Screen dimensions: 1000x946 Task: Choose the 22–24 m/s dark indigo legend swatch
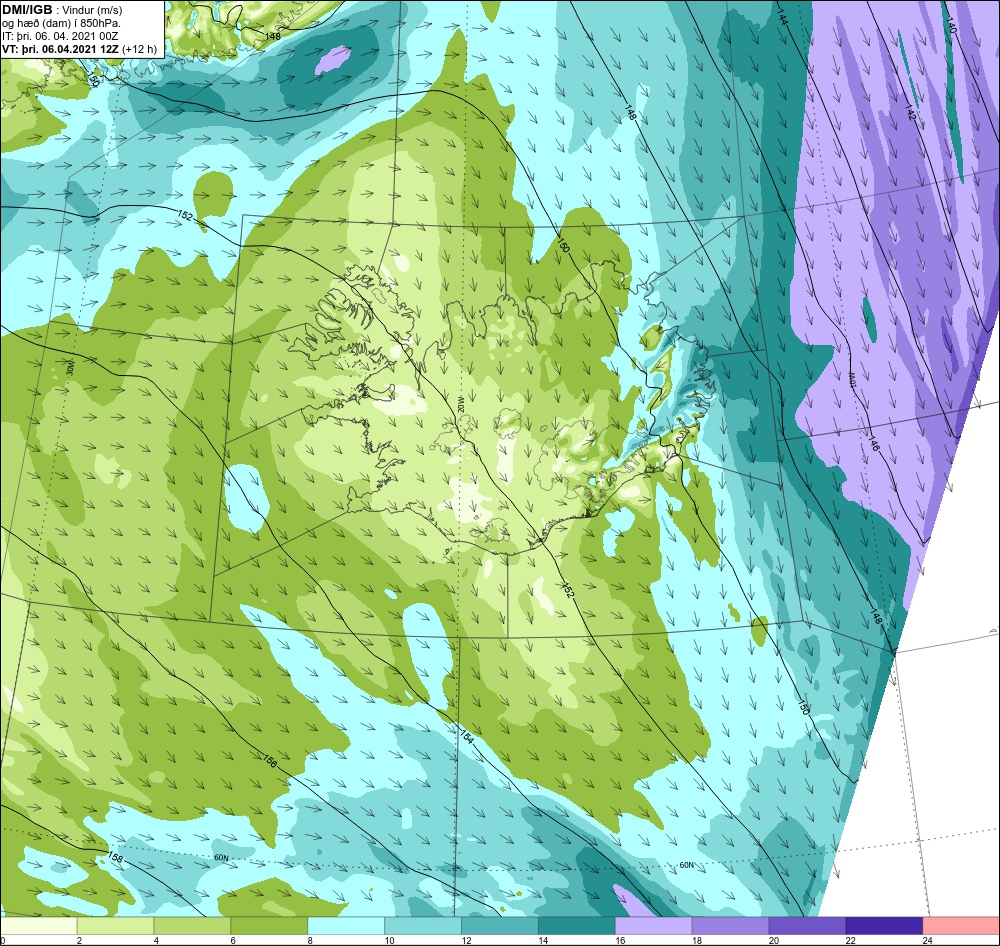[885, 926]
